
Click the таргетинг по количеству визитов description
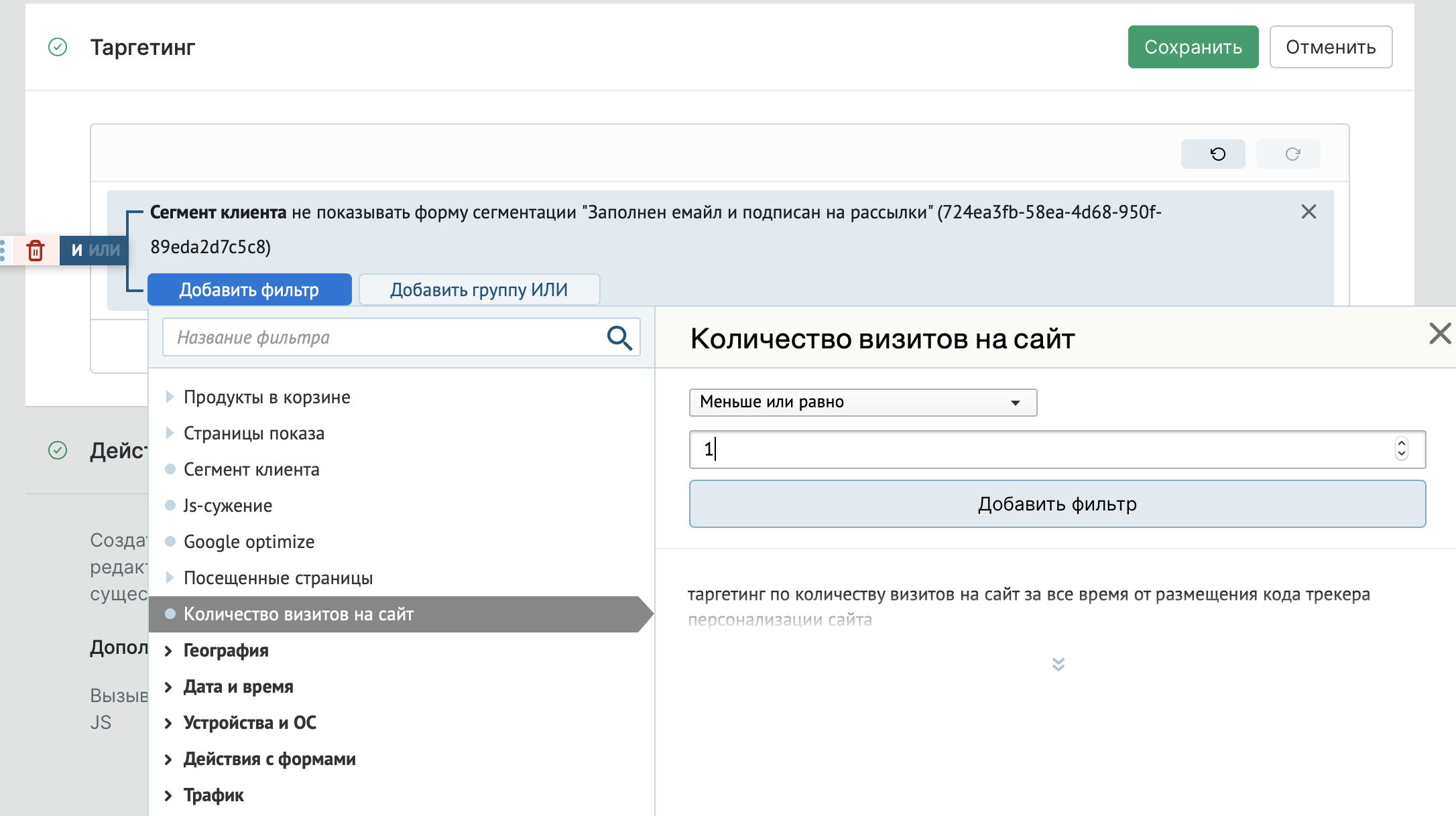pos(1029,606)
